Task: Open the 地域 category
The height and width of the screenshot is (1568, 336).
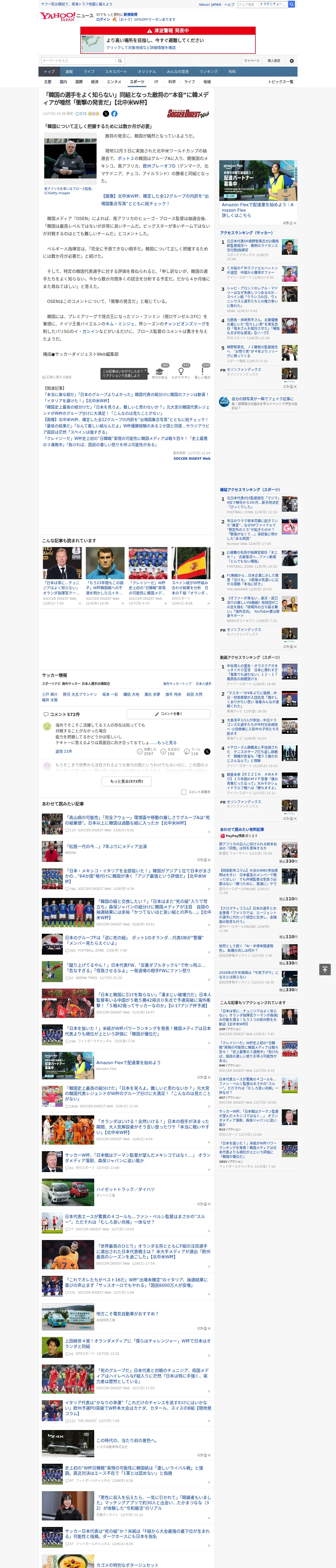Action: (207, 82)
